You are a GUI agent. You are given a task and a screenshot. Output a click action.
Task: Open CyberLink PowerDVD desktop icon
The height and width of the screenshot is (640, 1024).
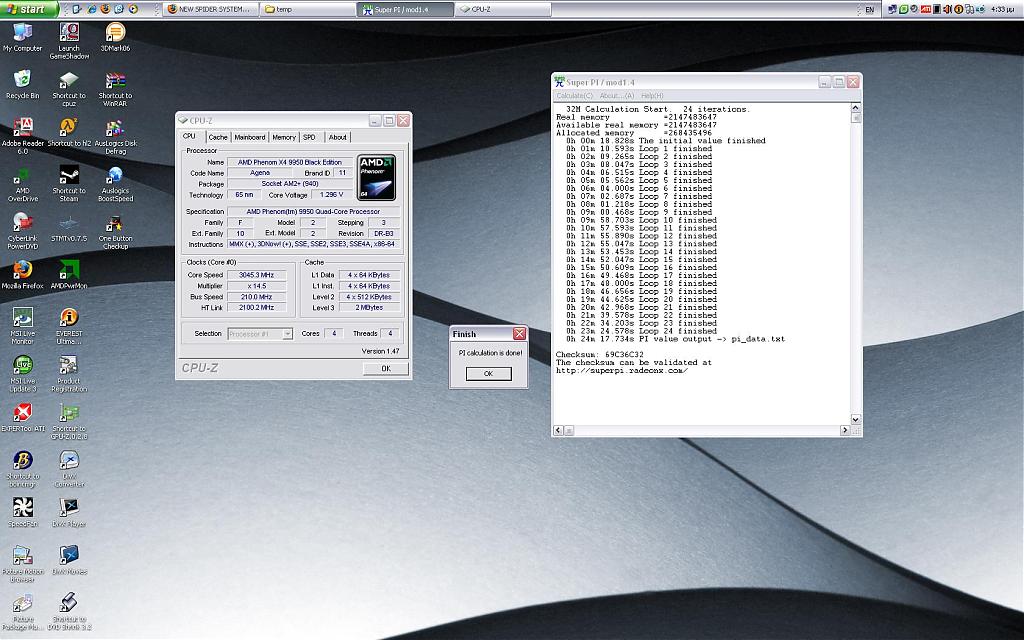pos(23,231)
